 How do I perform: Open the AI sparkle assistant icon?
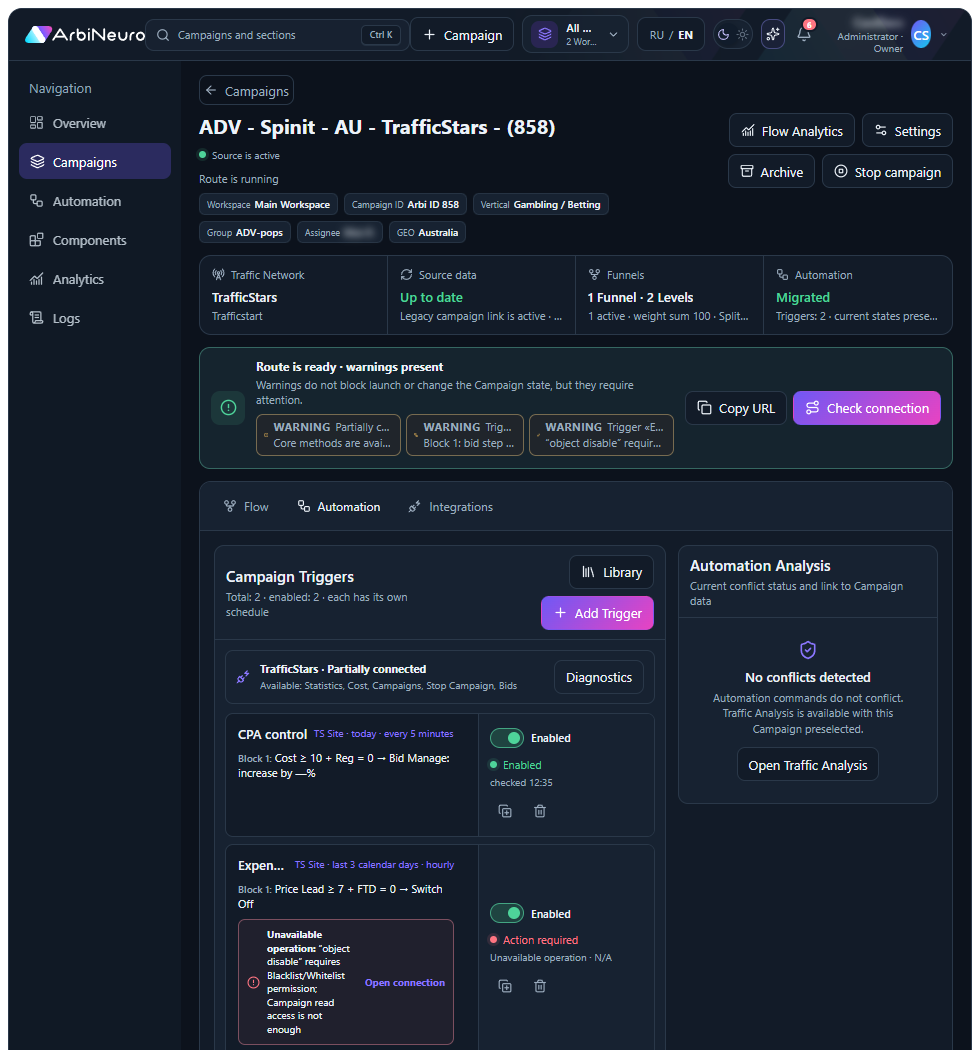tap(773, 34)
